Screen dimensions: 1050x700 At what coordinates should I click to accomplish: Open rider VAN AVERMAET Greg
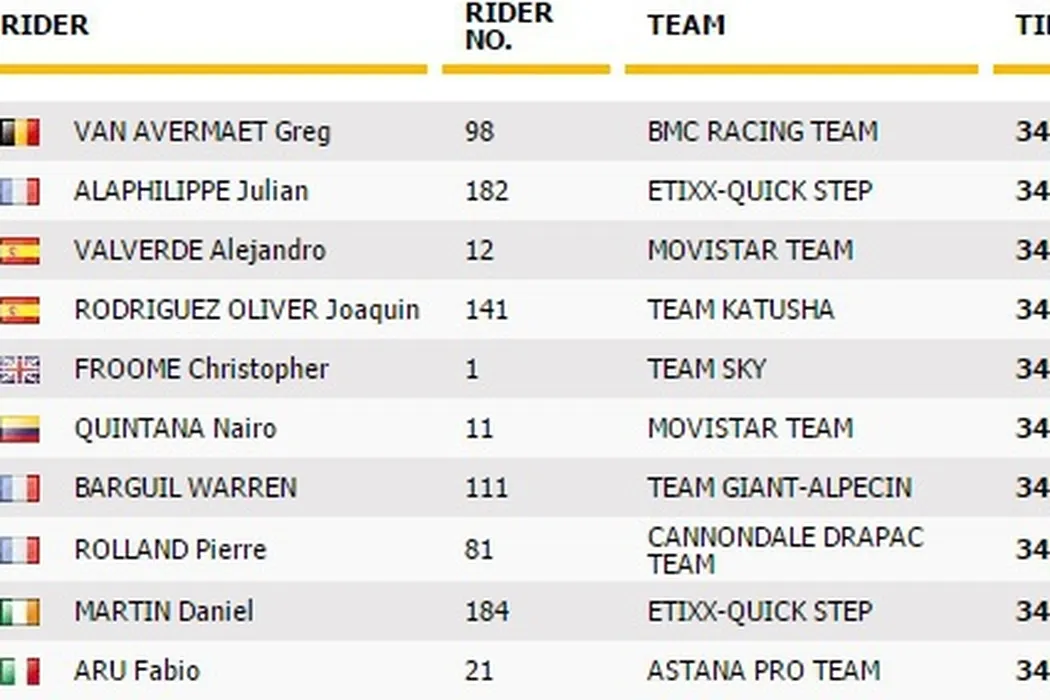click(202, 132)
